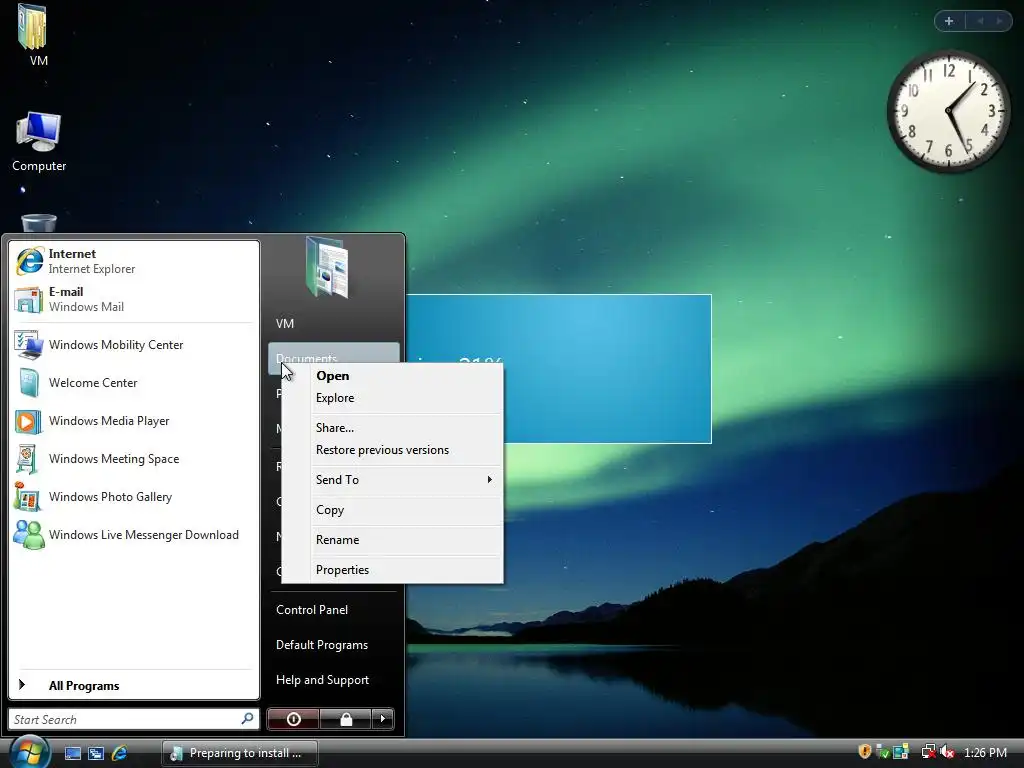Click the tray icon beside the network monitors
Viewport: 1024px width, 768px height.
901,752
